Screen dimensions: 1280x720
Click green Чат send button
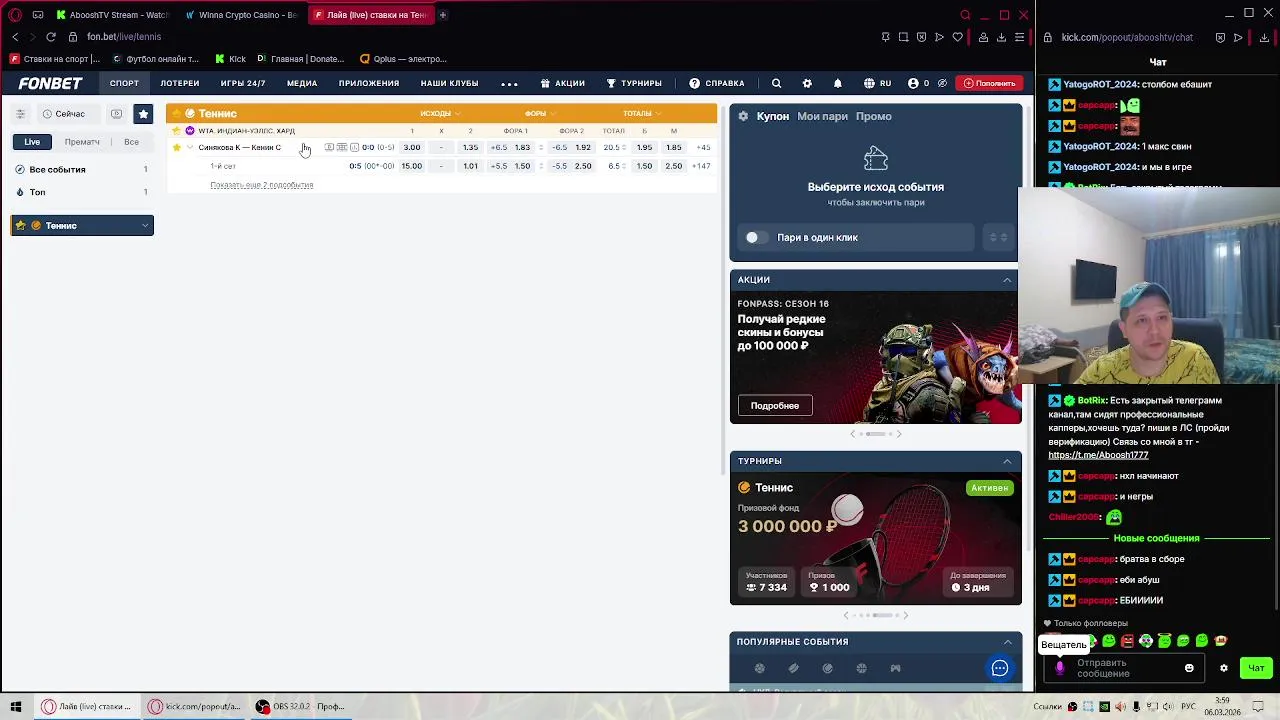[x=1256, y=668]
